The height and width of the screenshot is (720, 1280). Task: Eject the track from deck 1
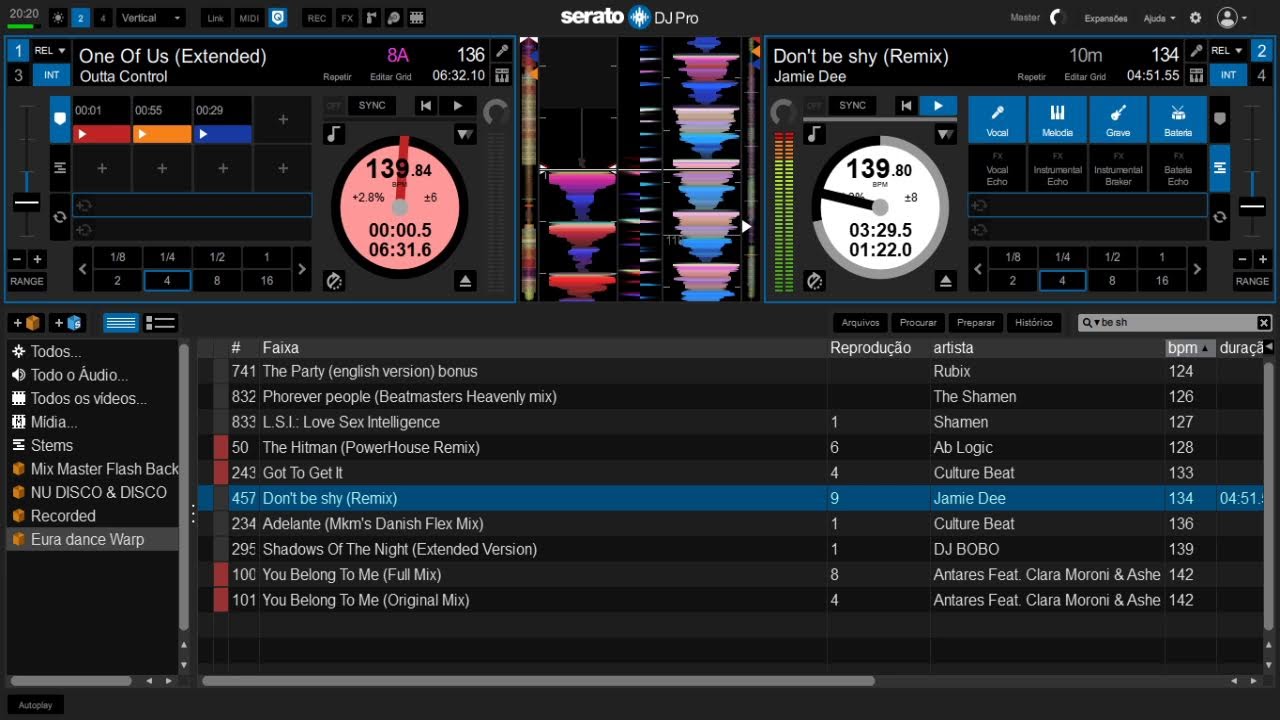pyautogui.click(x=465, y=281)
